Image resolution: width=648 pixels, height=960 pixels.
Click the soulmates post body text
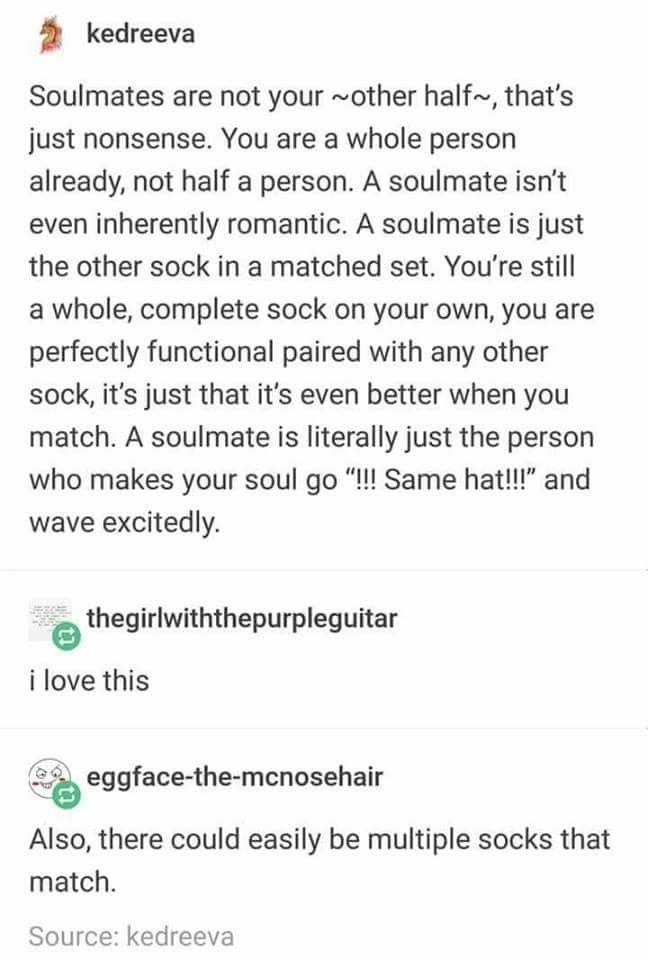click(311, 309)
